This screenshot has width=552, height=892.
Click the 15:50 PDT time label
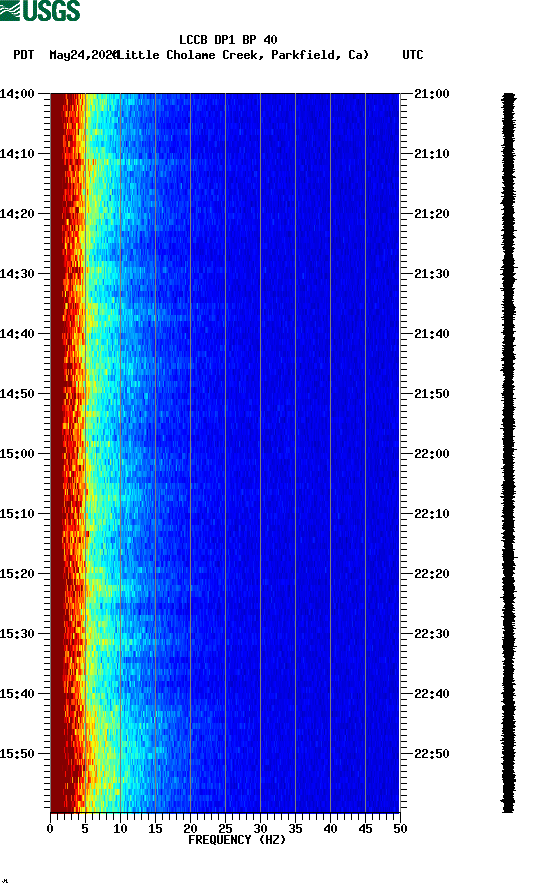(18, 754)
